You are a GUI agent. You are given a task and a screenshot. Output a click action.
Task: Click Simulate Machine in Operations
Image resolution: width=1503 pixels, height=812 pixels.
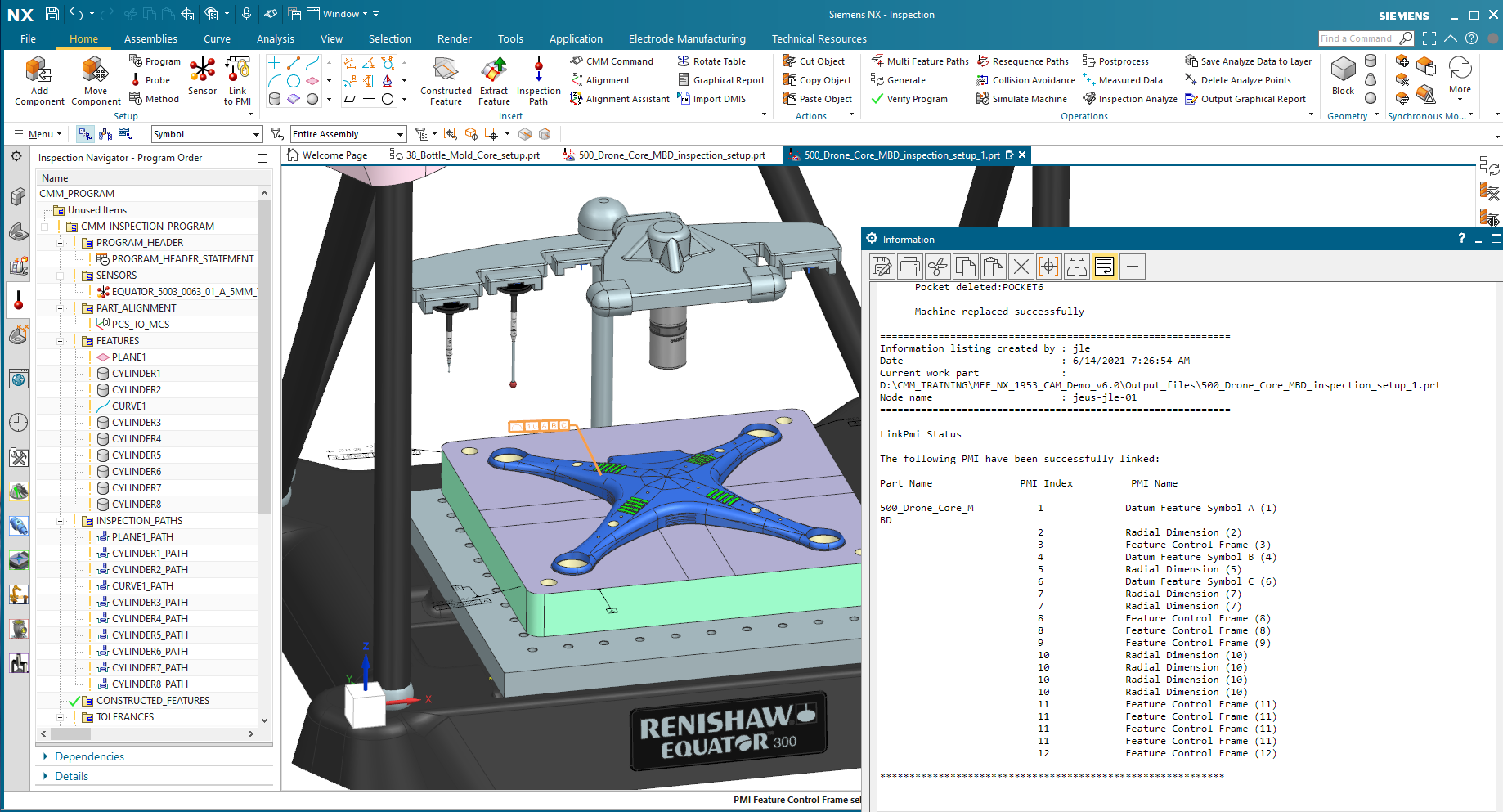tap(1021, 99)
